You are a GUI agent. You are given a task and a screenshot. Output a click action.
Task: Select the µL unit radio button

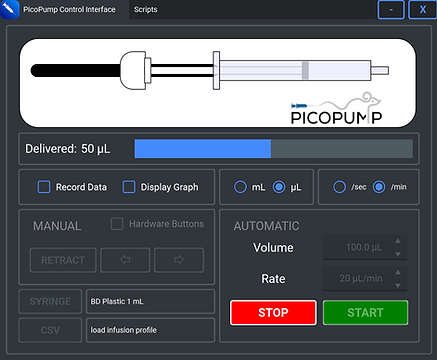[279, 187]
